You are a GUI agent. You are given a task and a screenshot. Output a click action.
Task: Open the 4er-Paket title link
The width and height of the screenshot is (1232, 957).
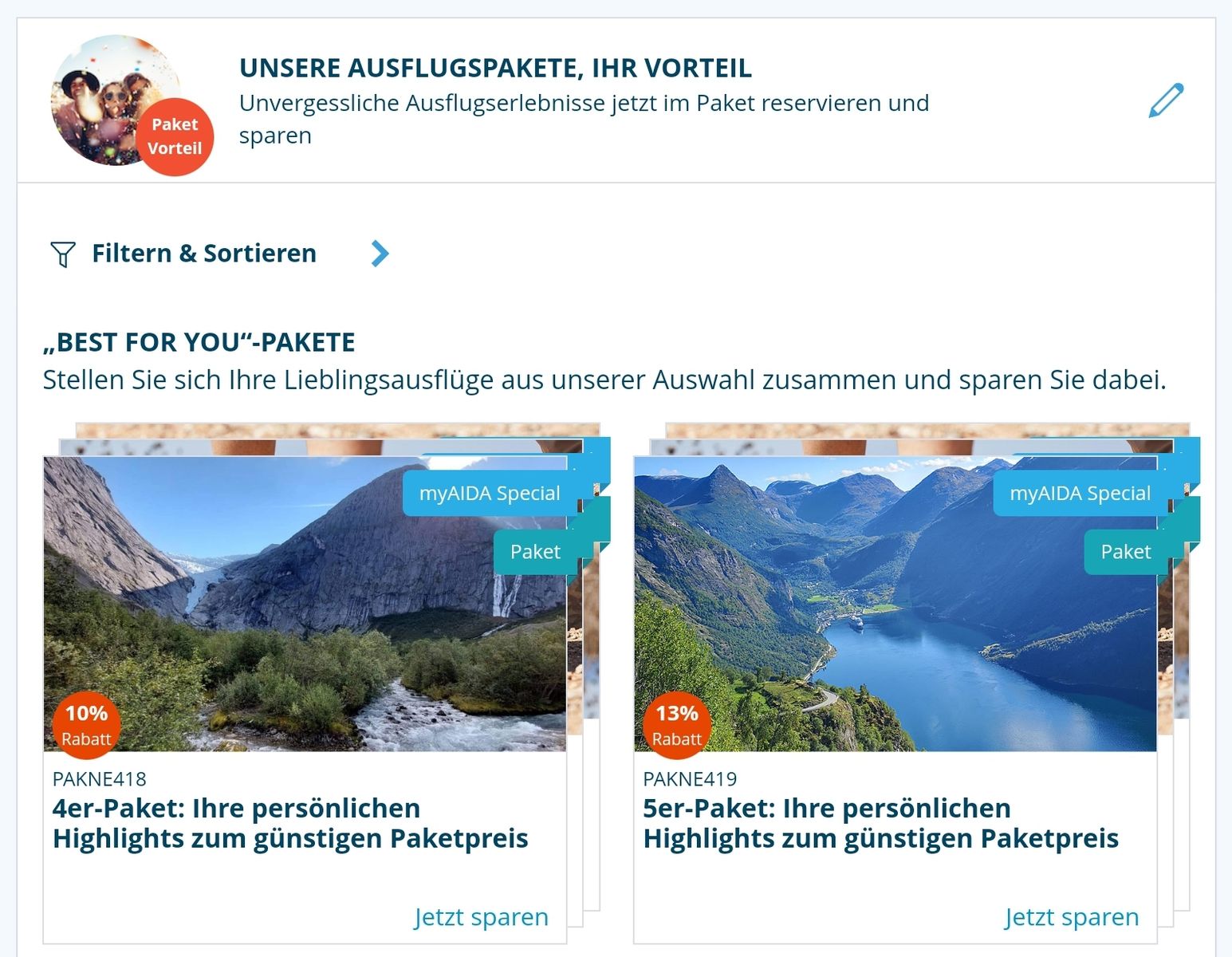(x=290, y=824)
